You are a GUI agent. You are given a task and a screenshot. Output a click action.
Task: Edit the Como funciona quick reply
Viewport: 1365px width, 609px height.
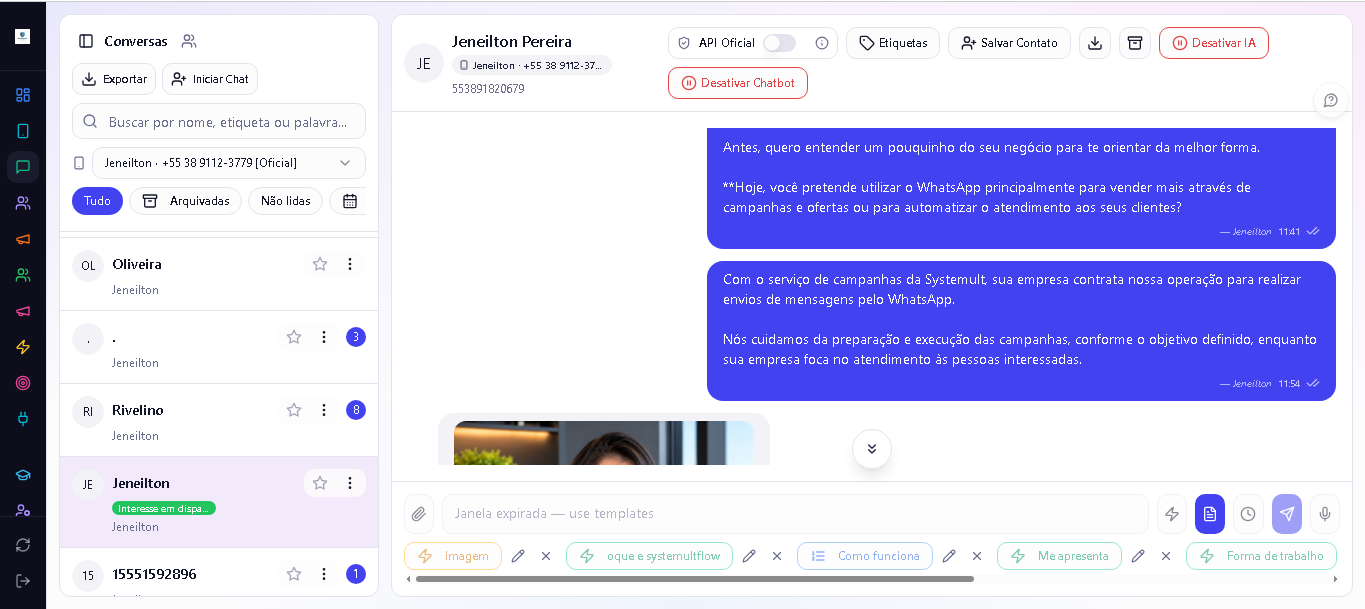949,556
